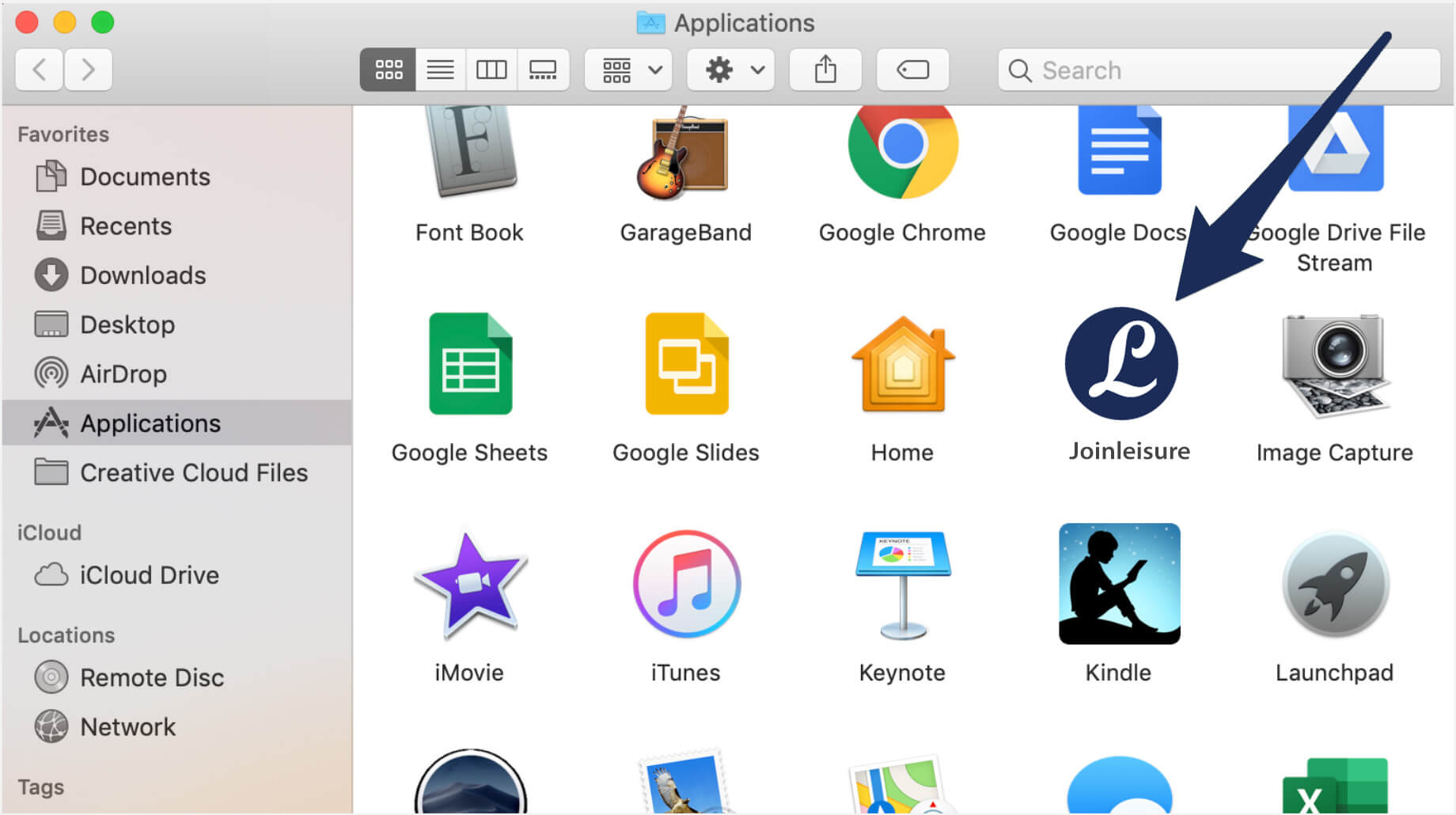Select the Maps icon in bottom row
This screenshot has height=815, width=1456.
[x=903, y=785]
